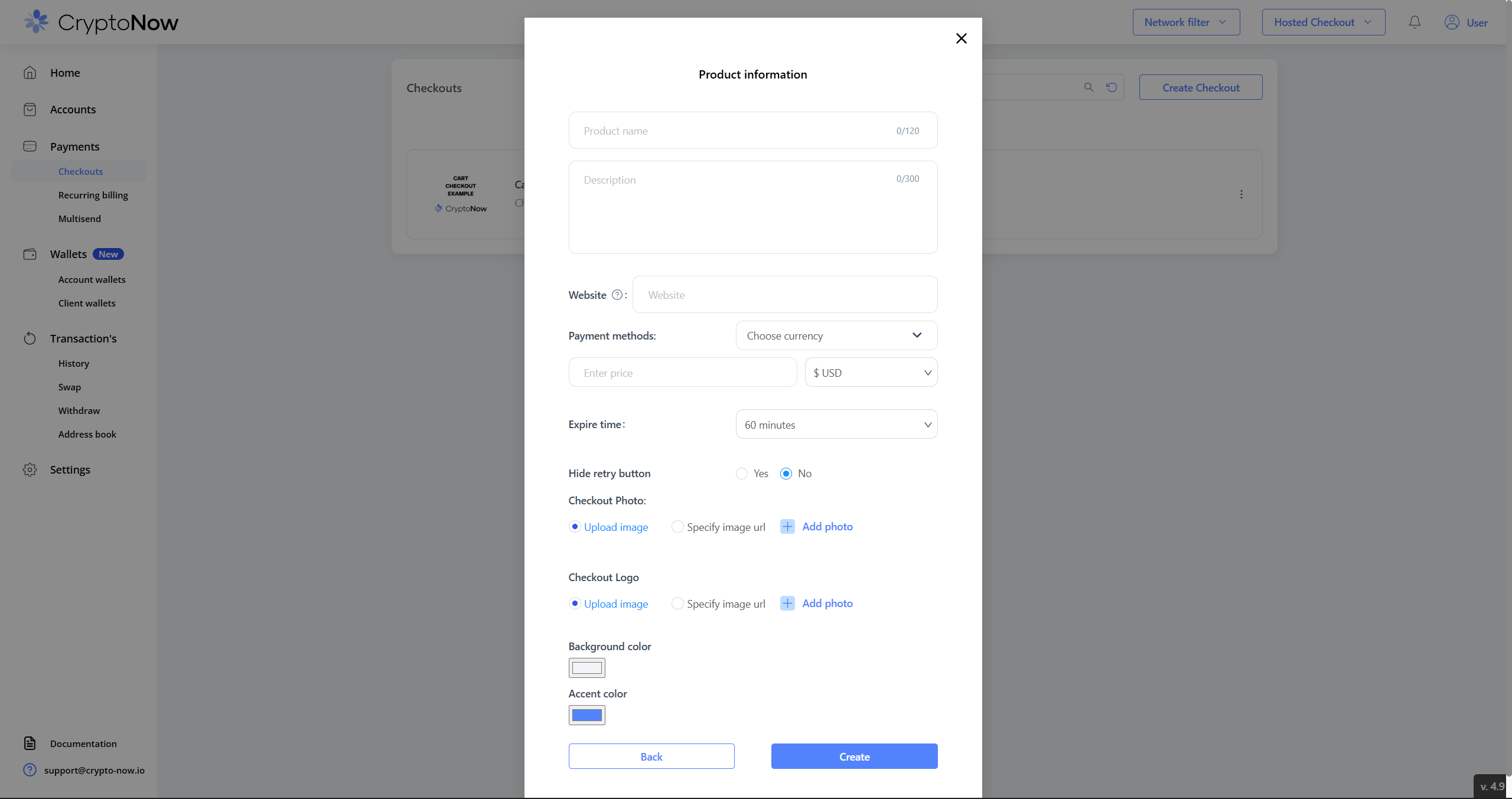Click the Cart Checkout Example thumbnail
Screen dimensions: 1512x799
click(461, 194)
